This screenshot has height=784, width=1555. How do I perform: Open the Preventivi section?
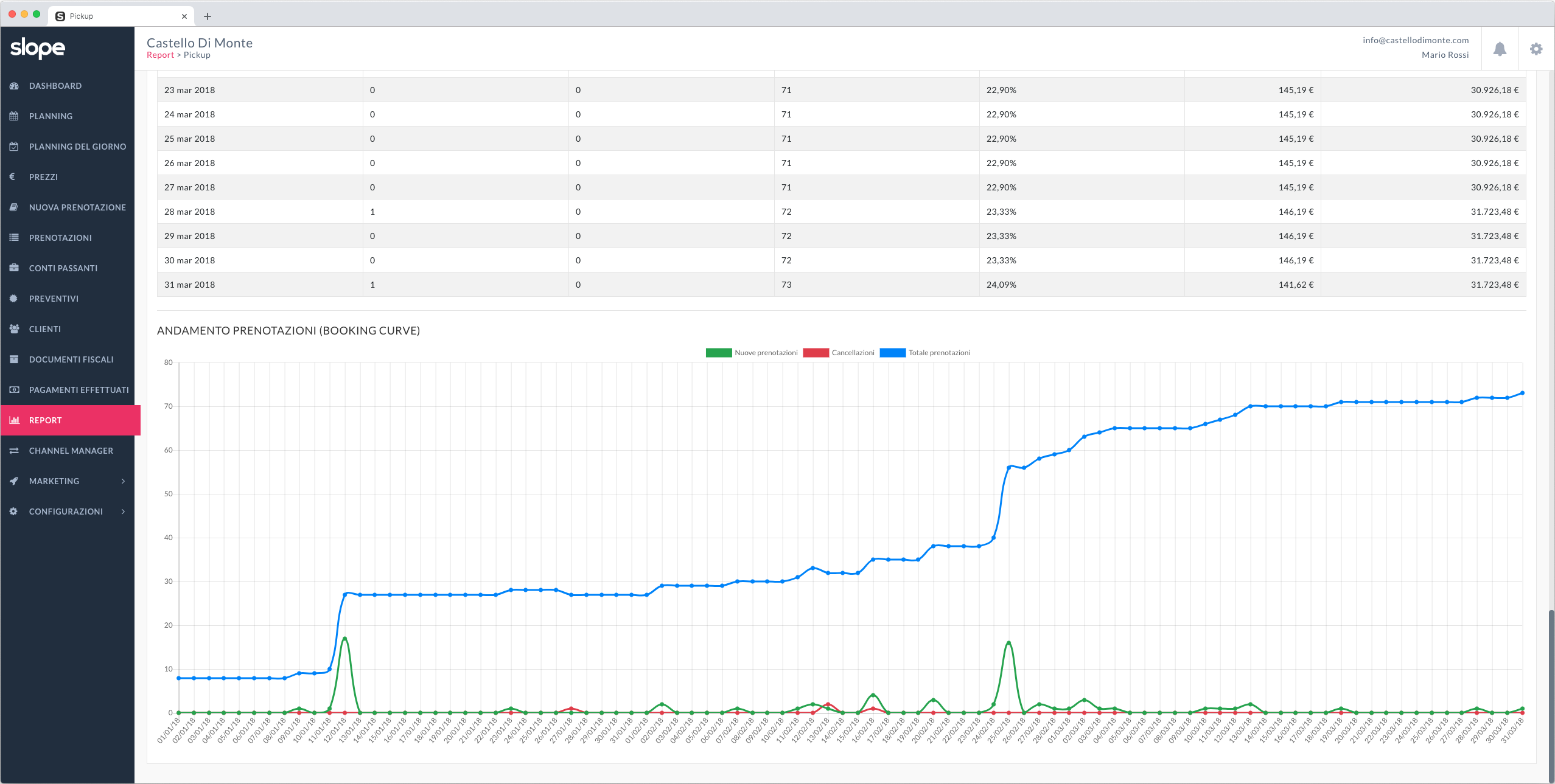[x=68, y=299]
